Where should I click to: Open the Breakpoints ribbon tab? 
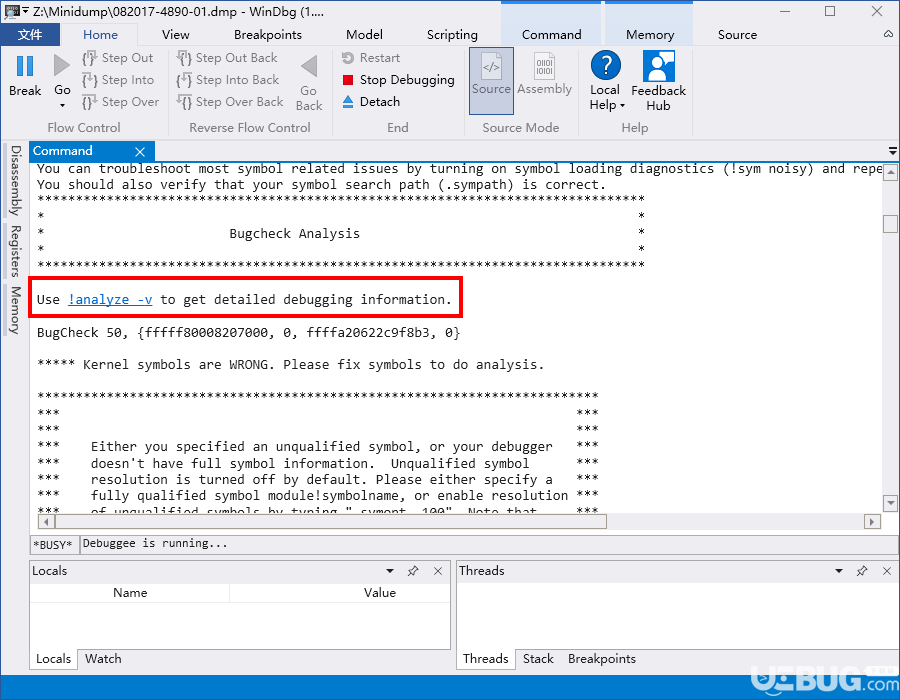pos(267,34)
